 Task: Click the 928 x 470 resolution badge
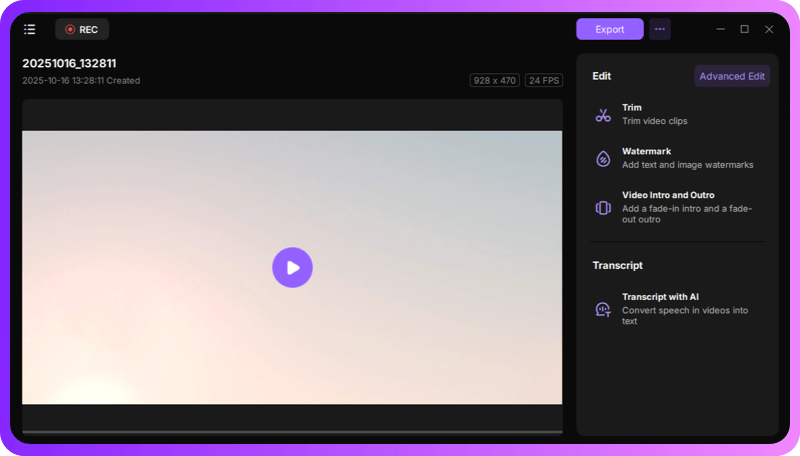494,81
